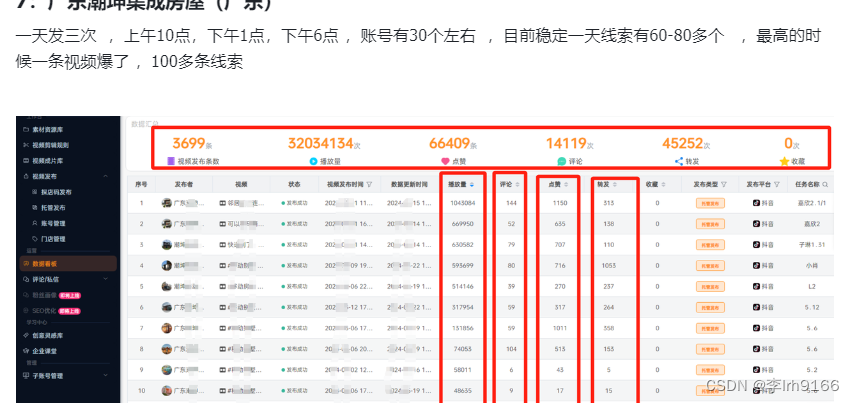The width and height of the screenshot is (854, 403).
Task: Sort by the 转发 column header arrows
Action: [615, 185]
